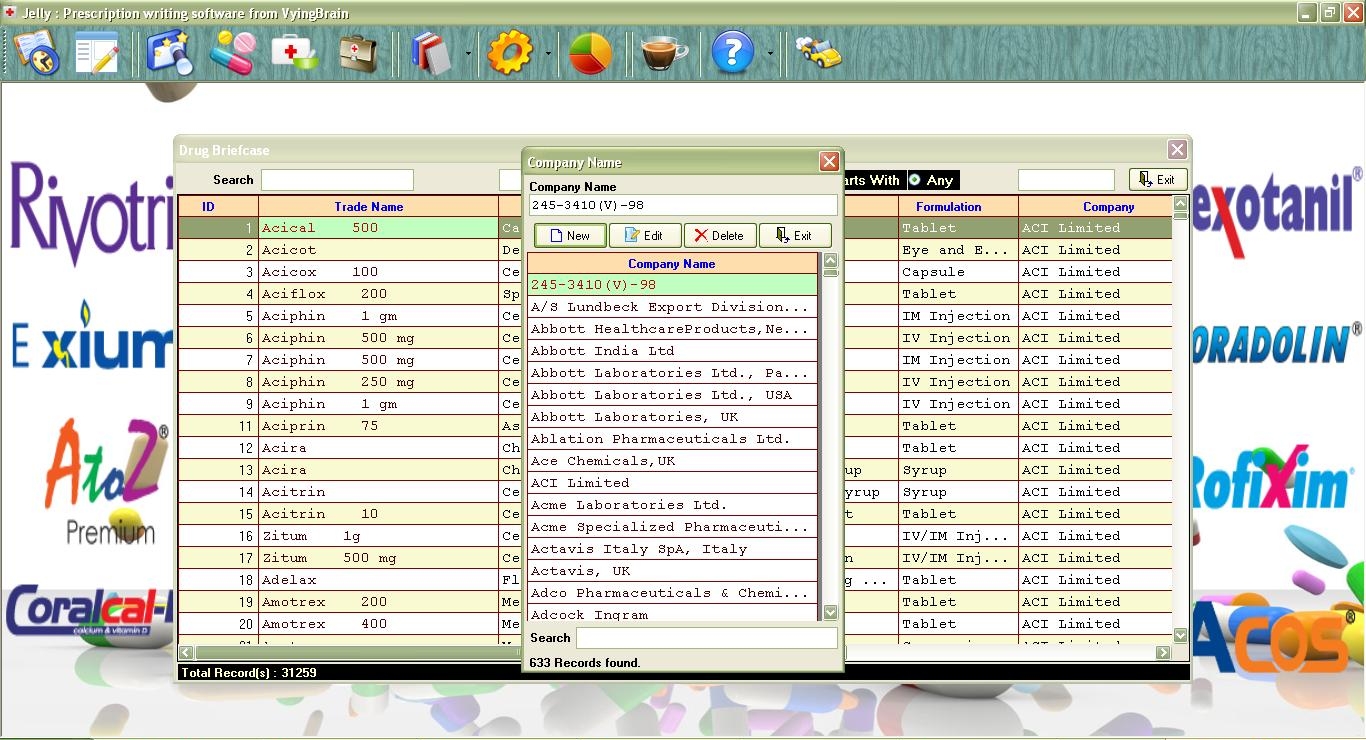Viewport: 1366px width, 740px height.
Task: Select Actavis Italy SpA, Italy row
Action: pos(672,549)
